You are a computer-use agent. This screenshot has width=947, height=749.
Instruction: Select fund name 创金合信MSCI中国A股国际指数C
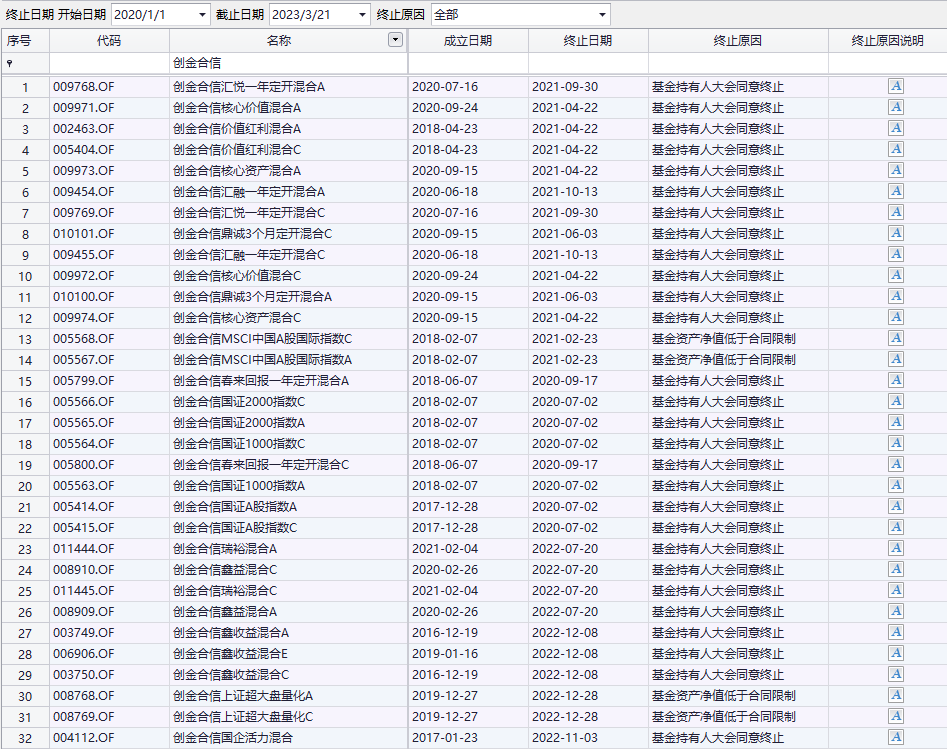click(262, 338)
